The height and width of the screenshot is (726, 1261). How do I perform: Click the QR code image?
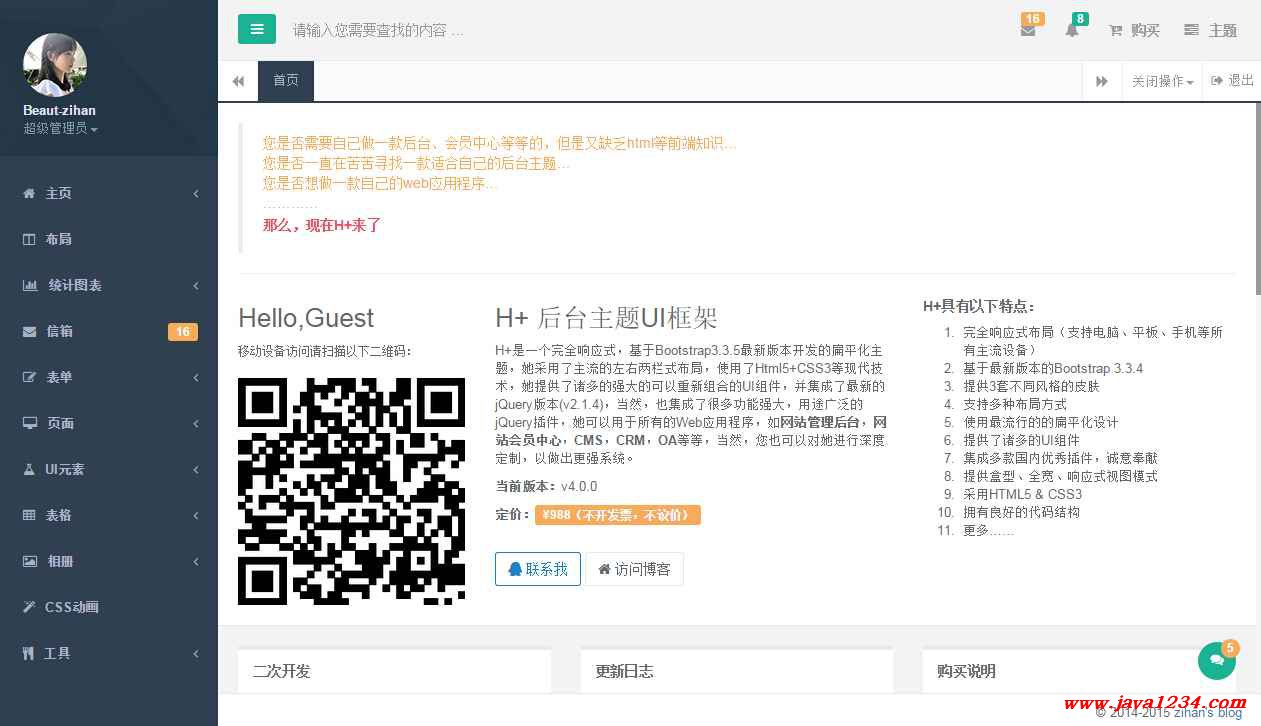351,491
